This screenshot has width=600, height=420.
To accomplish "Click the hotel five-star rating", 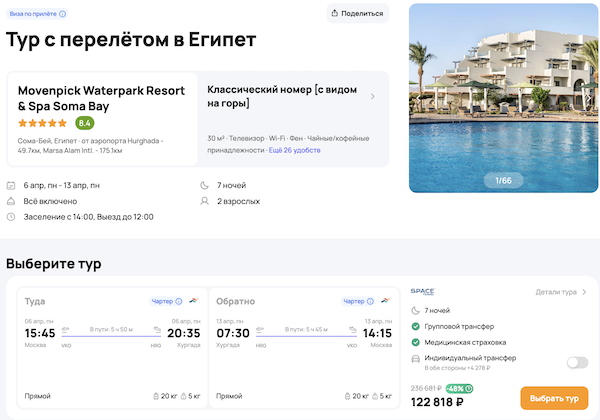I will [43, 123].
